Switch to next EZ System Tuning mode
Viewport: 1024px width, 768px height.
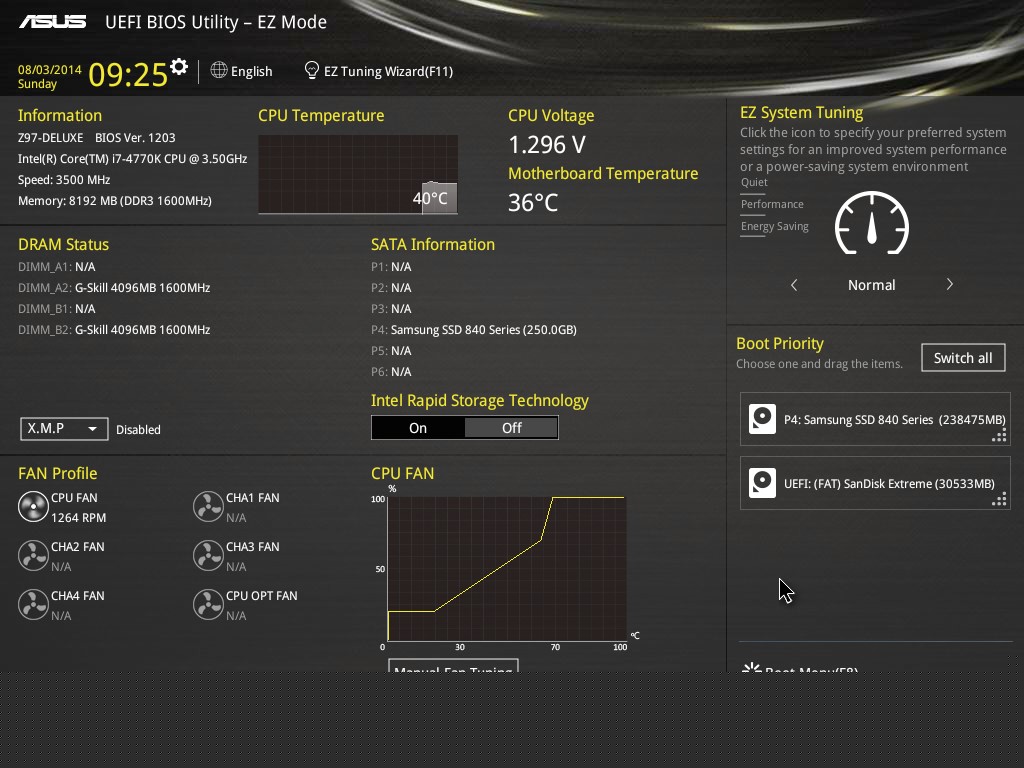(950, 284)
